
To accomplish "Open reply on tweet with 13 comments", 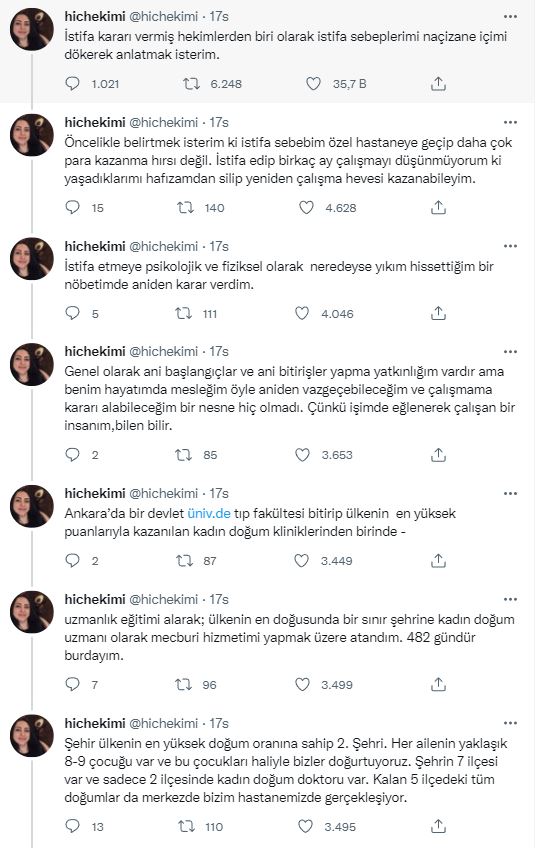I will 72,826.
